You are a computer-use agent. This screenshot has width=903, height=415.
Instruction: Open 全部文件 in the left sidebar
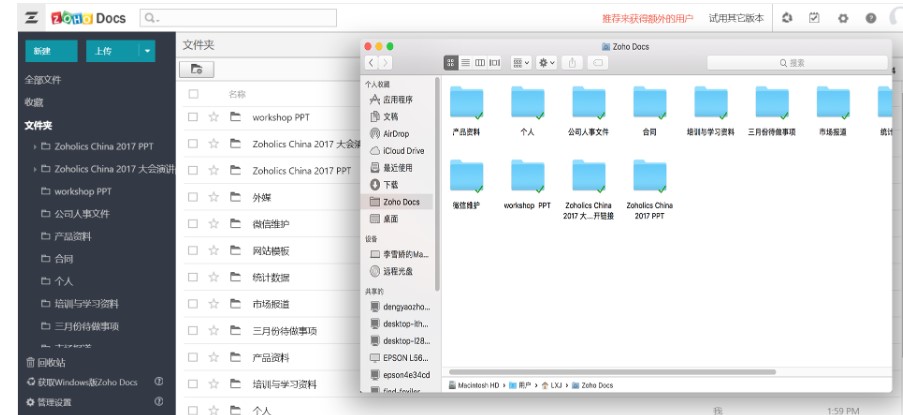click(x=43, y=80)
